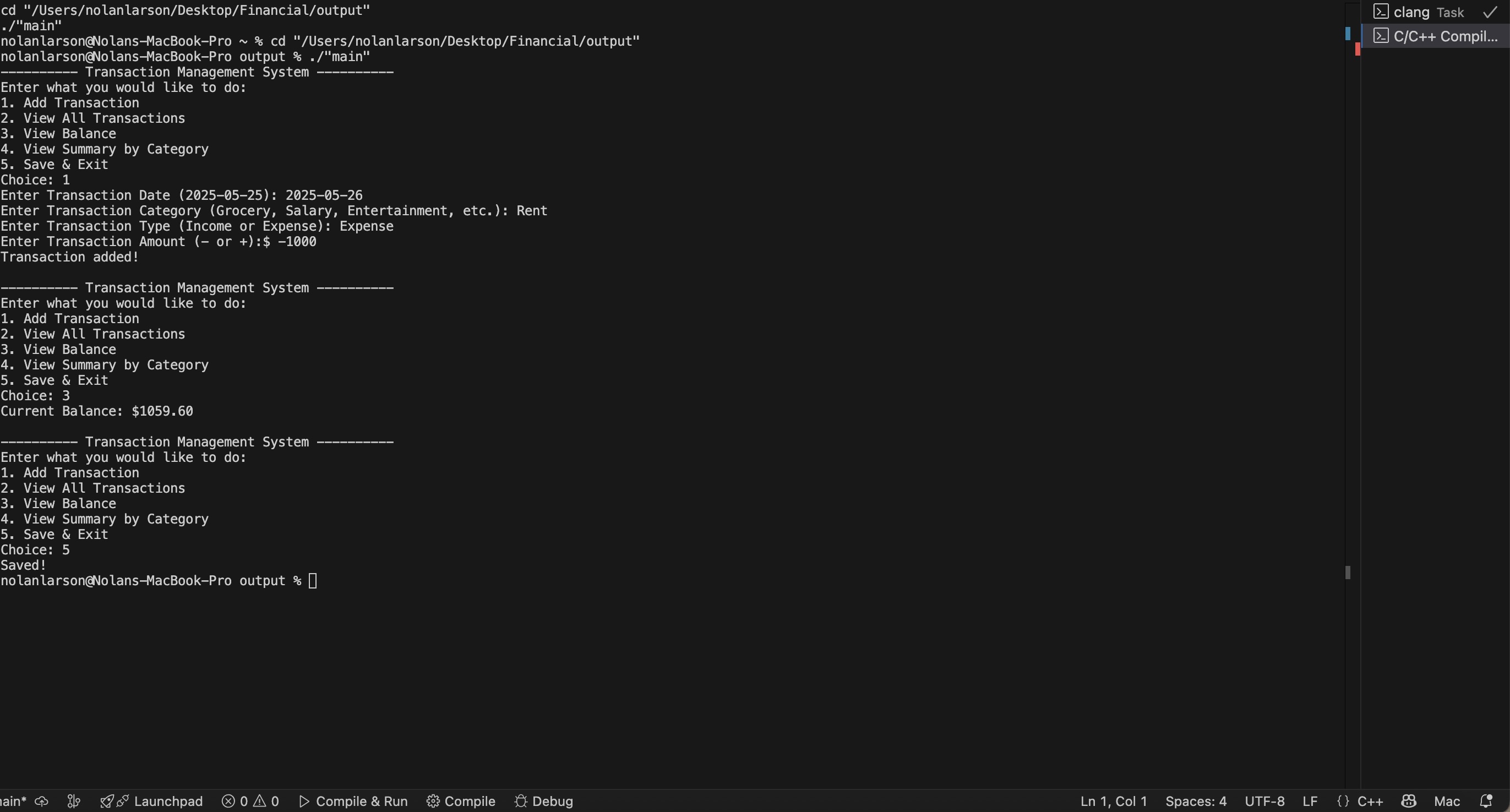Screen dimensions: 1510x812
Task: Select encoding via UTF-8 indicator
Action: point(1264,802)
